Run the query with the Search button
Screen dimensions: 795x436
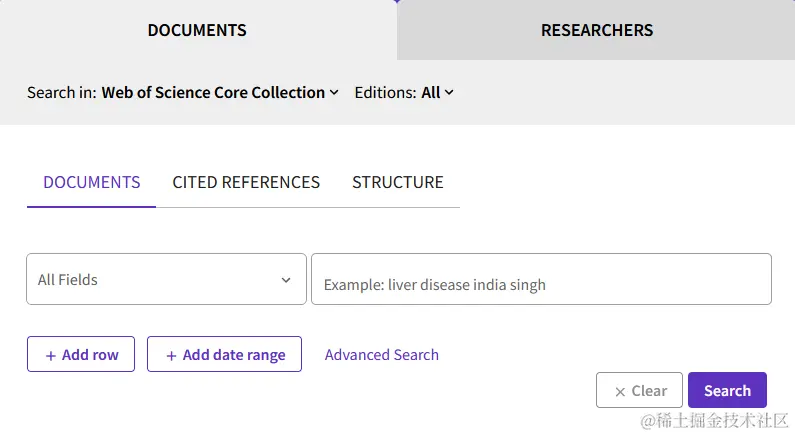click(x=727, y=391)
